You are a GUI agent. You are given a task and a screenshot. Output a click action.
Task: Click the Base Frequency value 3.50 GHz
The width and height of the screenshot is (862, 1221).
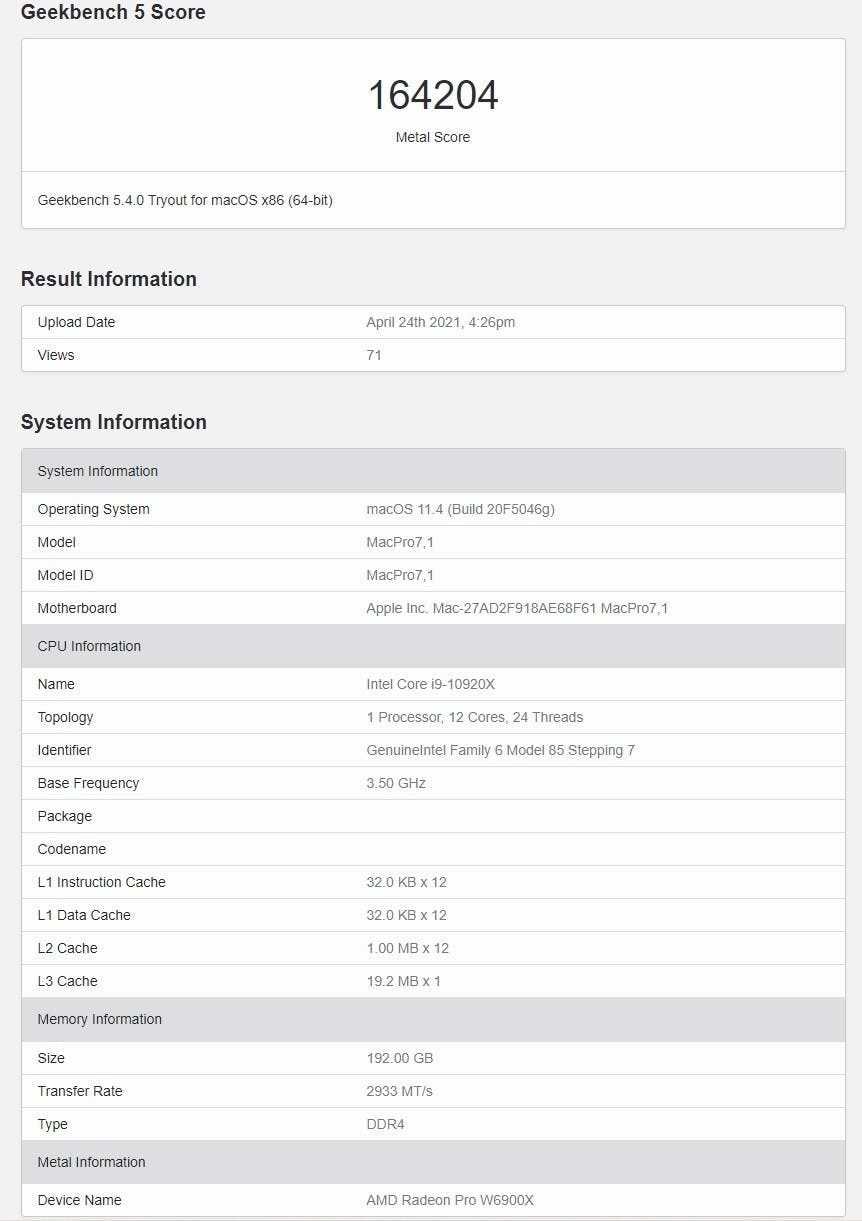[396, 783]
